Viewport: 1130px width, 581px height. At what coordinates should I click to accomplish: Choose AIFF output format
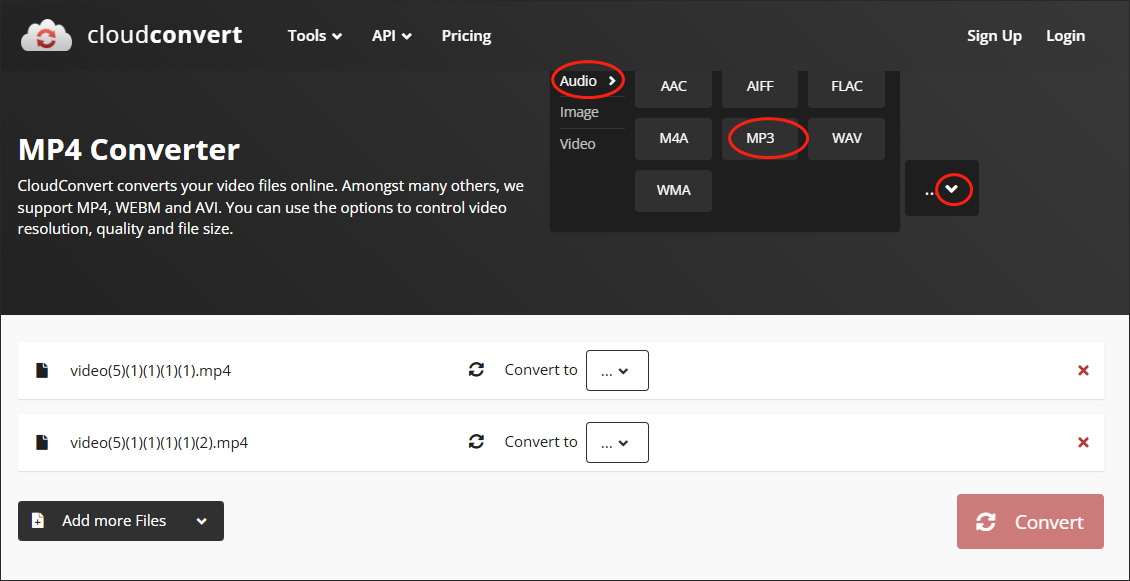[760, 87]
